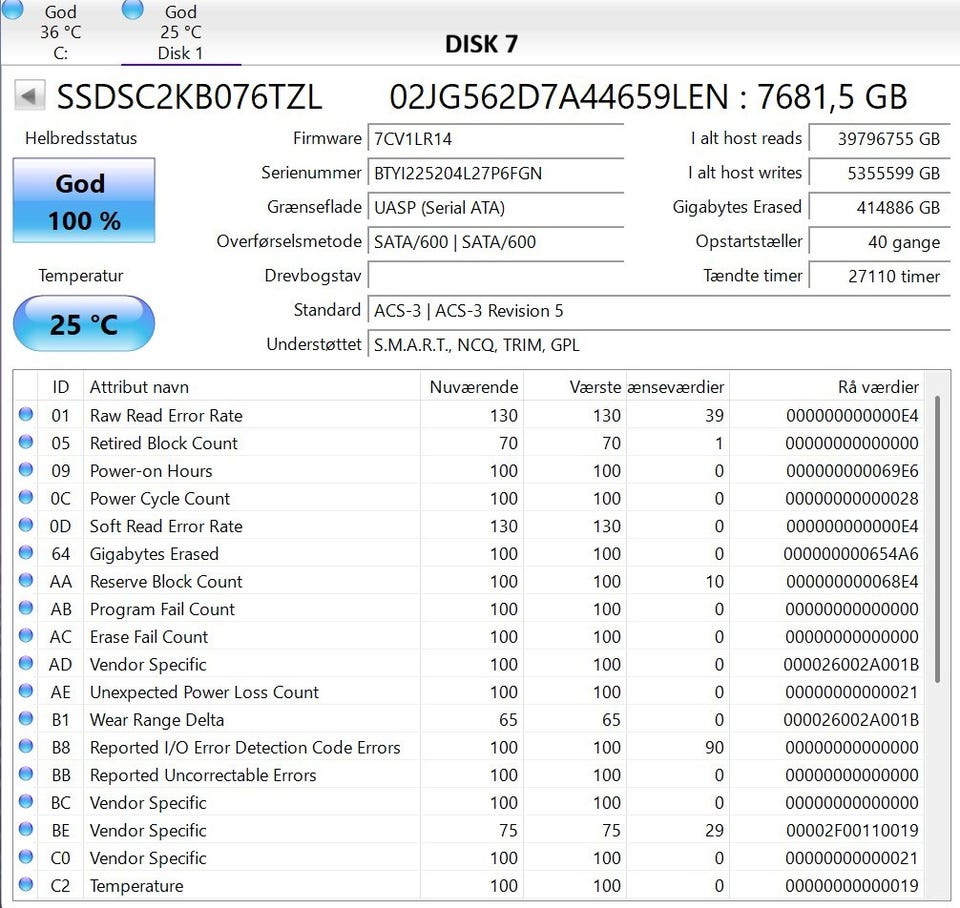Click supported features S.M.A.R.T., NCQ, TRIM, GPL
Viewport: 960px width, 908px height.
(x=659, y=345)
